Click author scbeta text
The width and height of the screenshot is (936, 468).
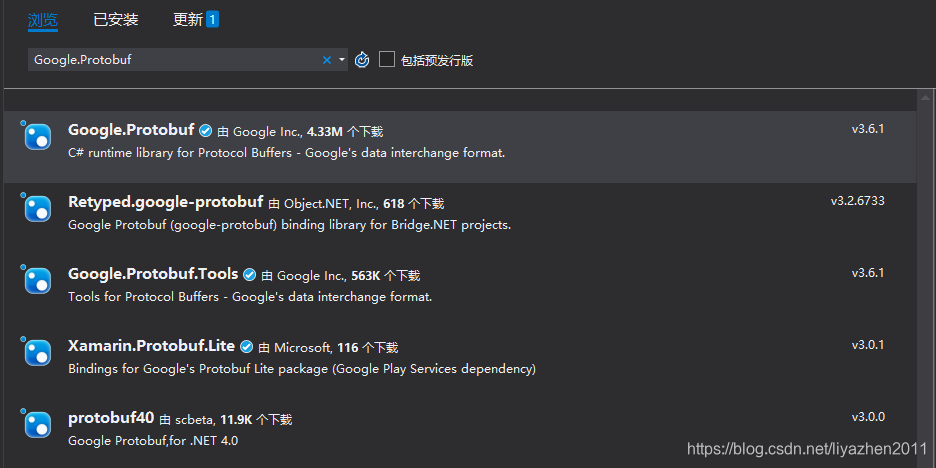195,420
